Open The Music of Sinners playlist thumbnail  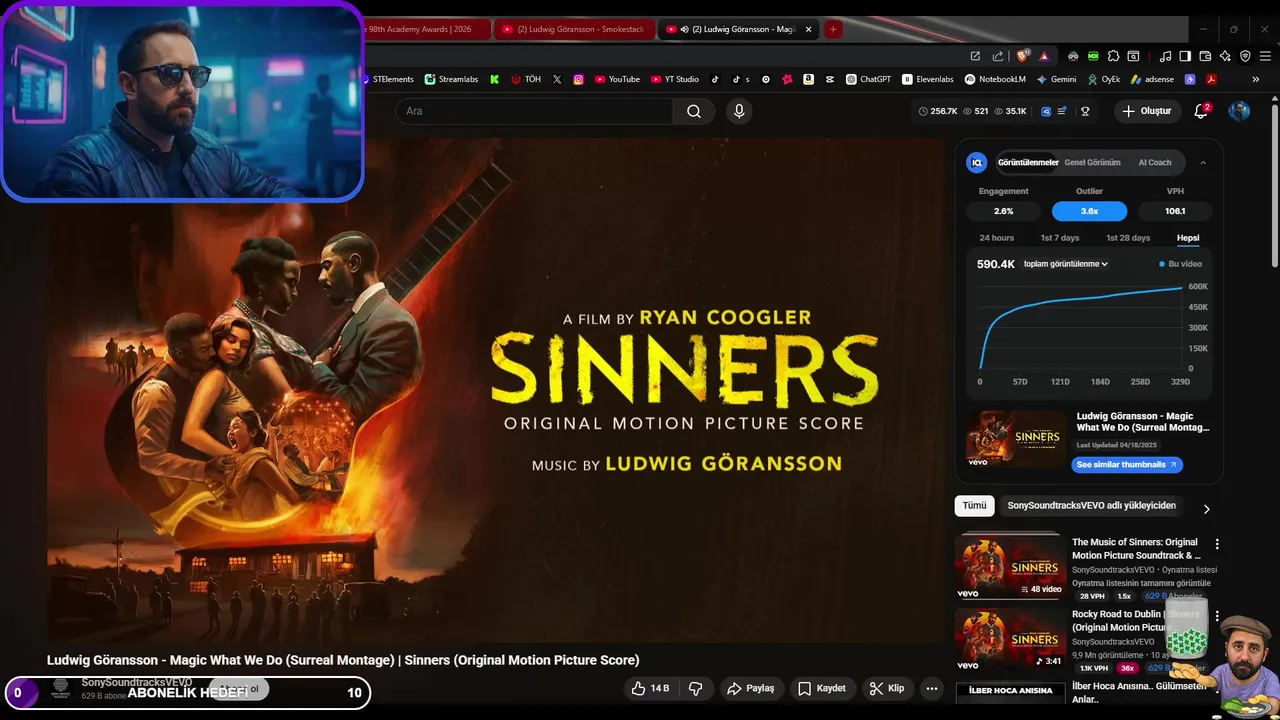(1010, 567)
